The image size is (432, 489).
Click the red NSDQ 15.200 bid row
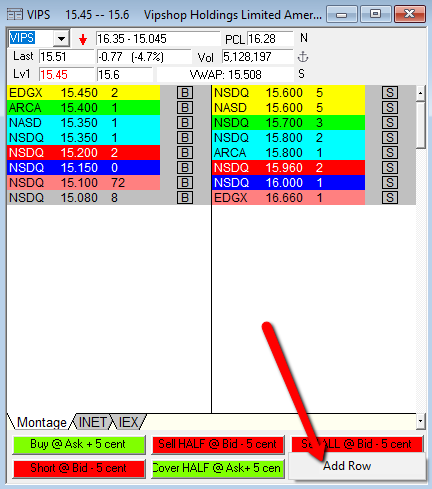click(x=83, y=153)
